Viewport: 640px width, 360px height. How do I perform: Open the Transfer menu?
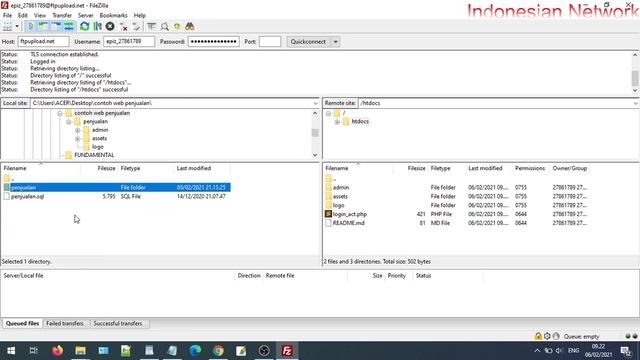[x=62, y=15]
